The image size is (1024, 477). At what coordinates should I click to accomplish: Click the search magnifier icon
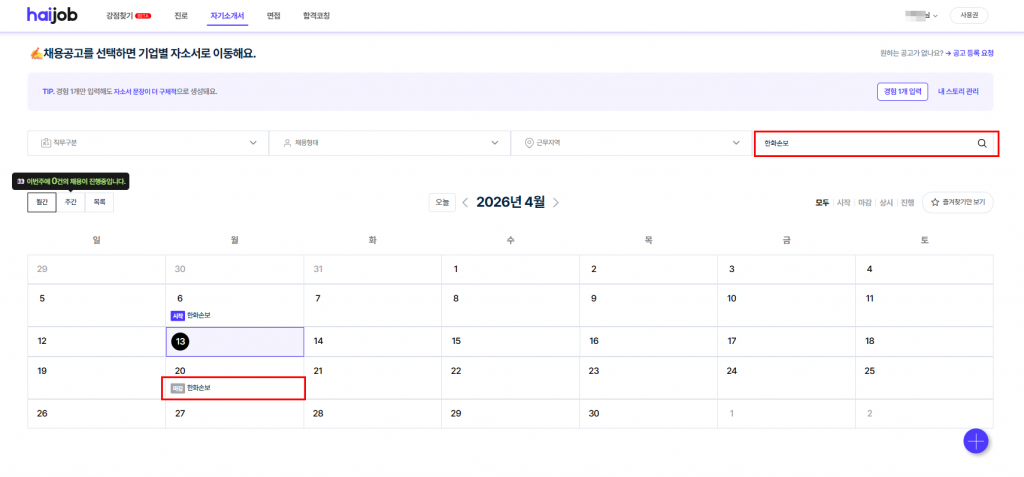click(x=981, y=143)
